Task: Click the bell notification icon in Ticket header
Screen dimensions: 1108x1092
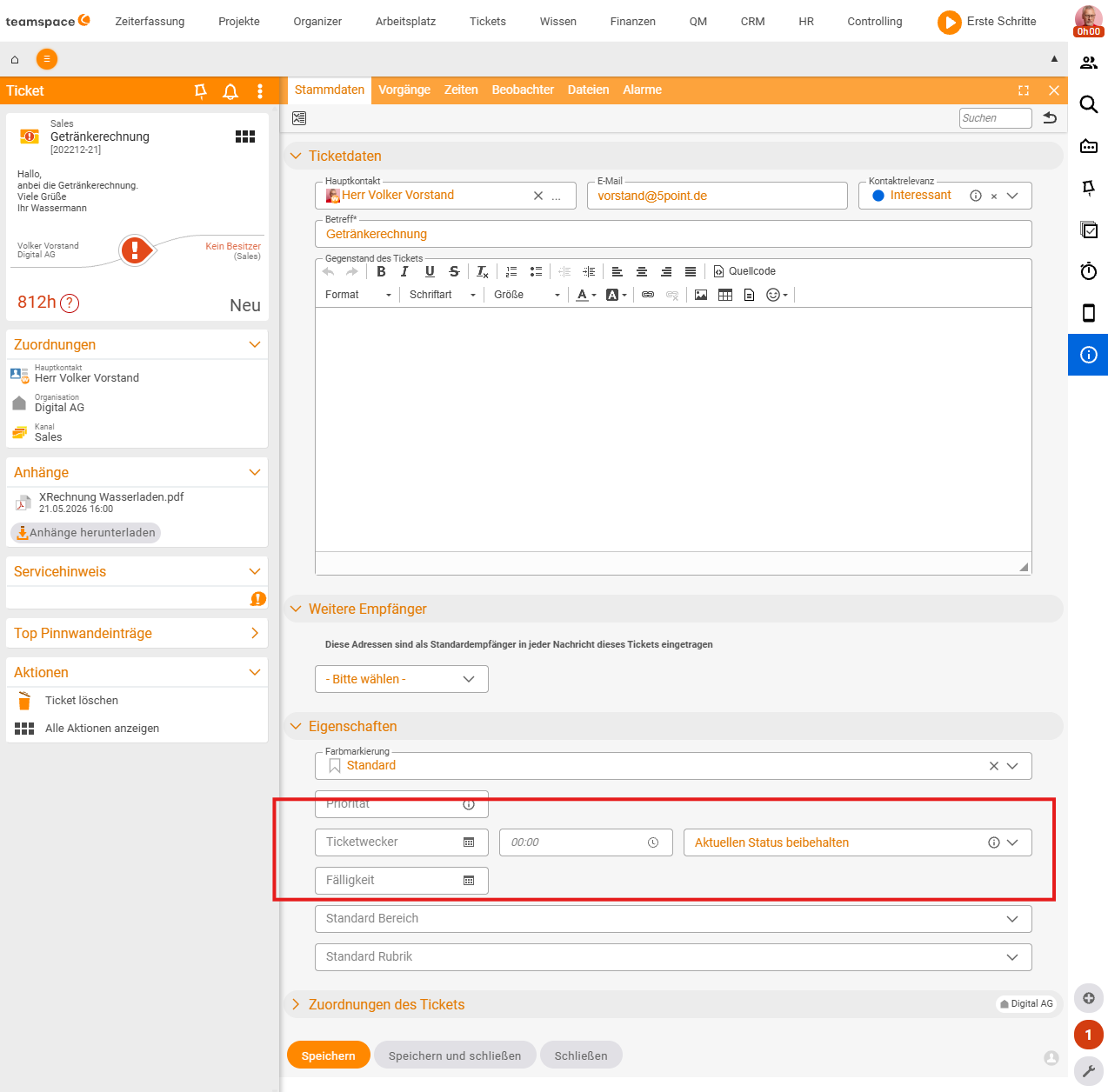Action: pos(230,91)
